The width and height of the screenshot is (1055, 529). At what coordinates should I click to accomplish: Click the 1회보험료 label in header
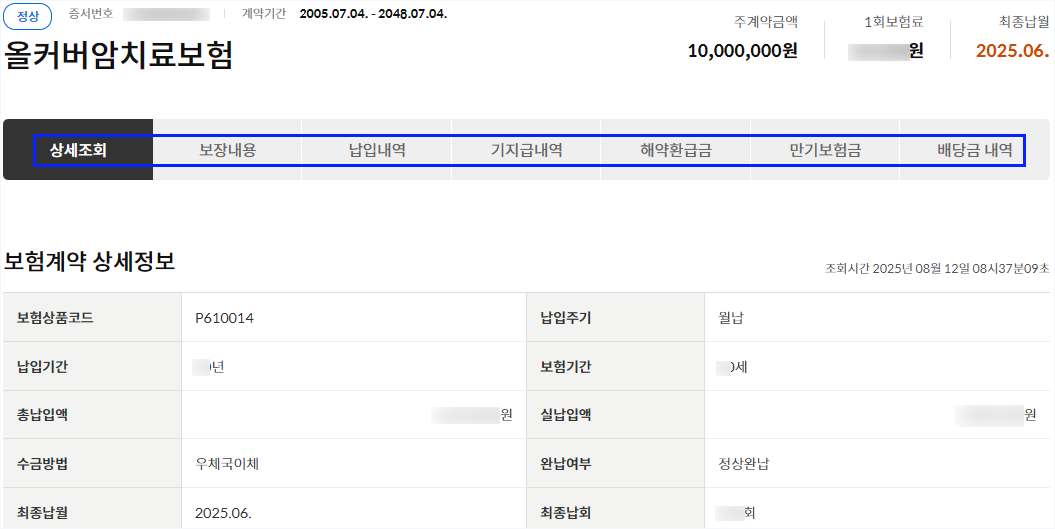point(894,22)
